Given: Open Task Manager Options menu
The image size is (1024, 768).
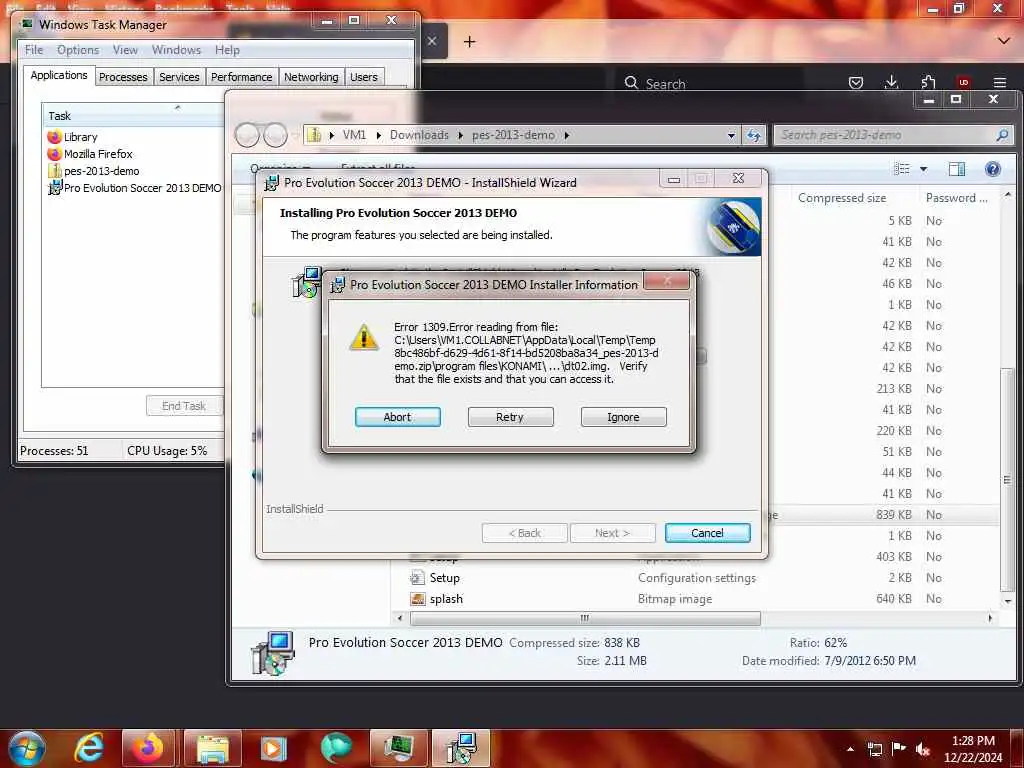Looking at the screenshot, I should (78, 50).
